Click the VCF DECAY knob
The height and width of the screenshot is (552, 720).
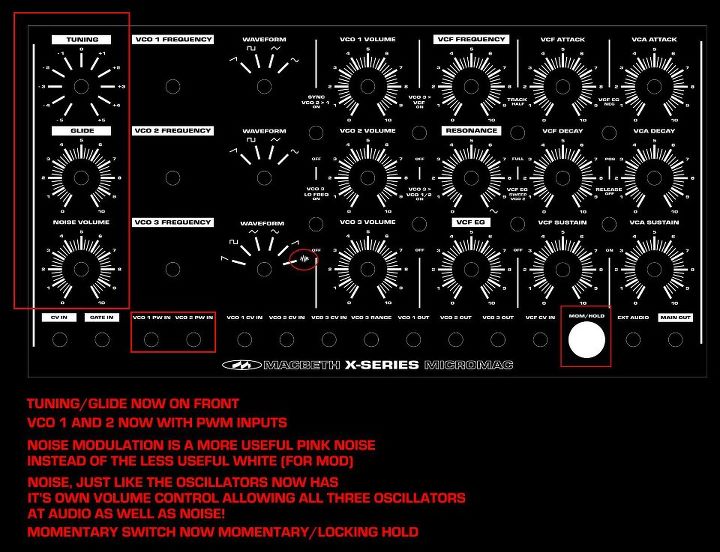click(562, 178)
